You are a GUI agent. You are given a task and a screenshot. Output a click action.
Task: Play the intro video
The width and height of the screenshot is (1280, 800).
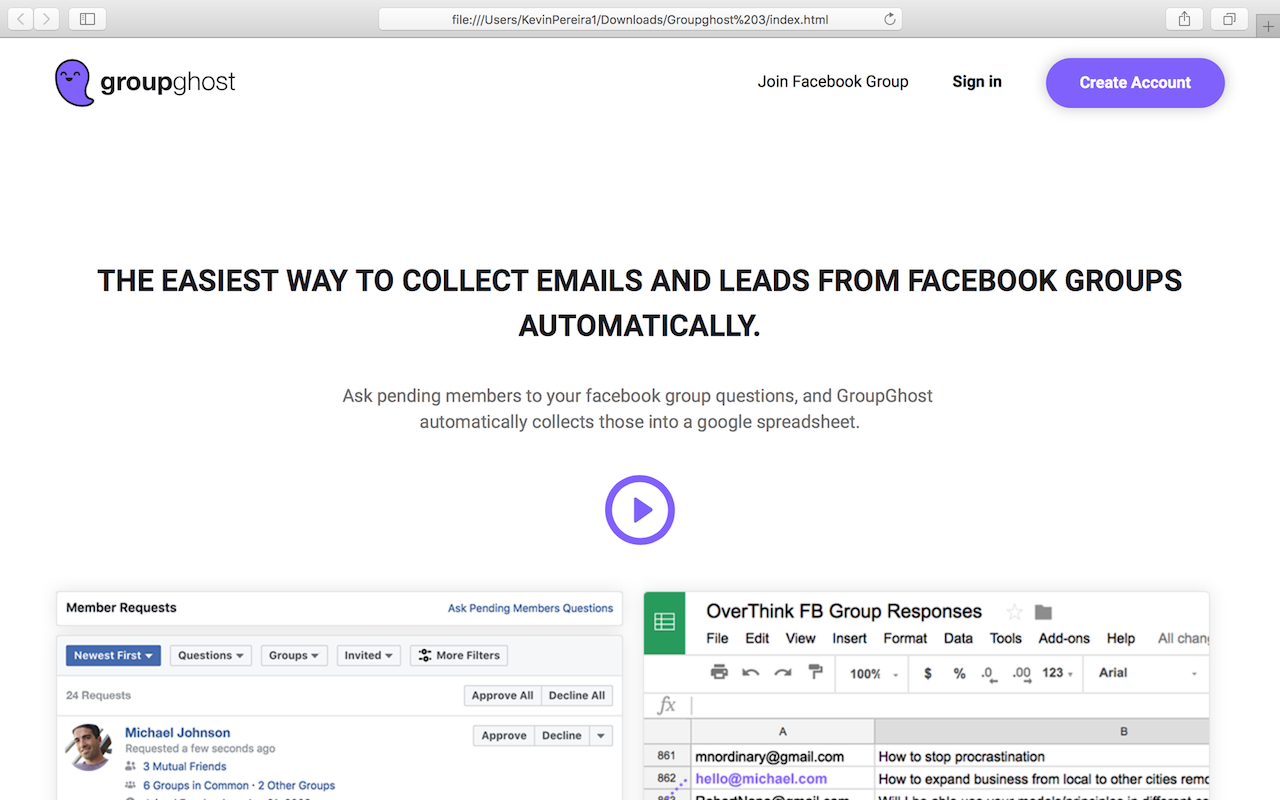(640, 510)
